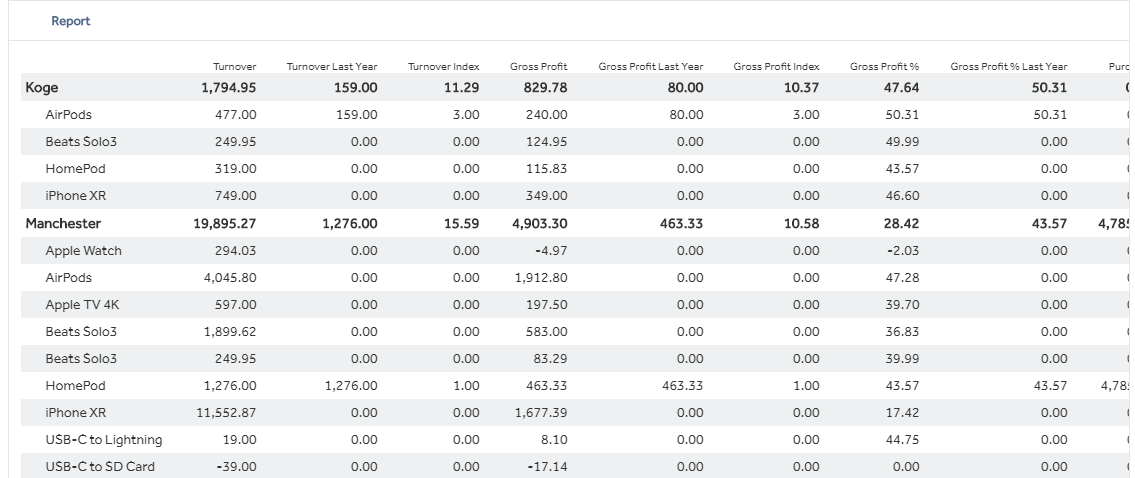Click Manchester gross profit index 10.58
This screenshot has width=1135, height=478.
(801, 223)
